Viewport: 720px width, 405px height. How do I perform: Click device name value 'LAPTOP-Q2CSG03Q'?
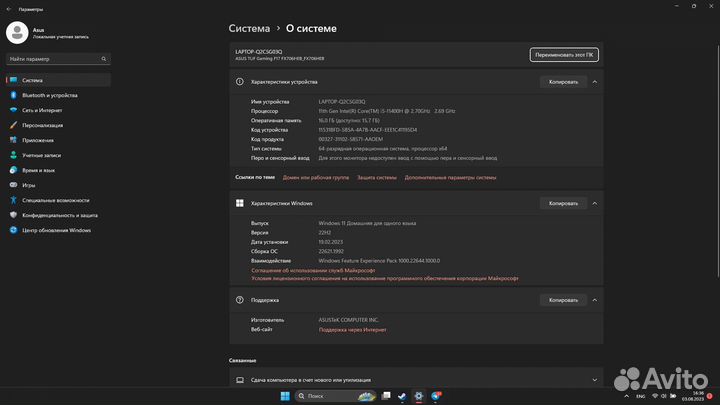[342, 101]
